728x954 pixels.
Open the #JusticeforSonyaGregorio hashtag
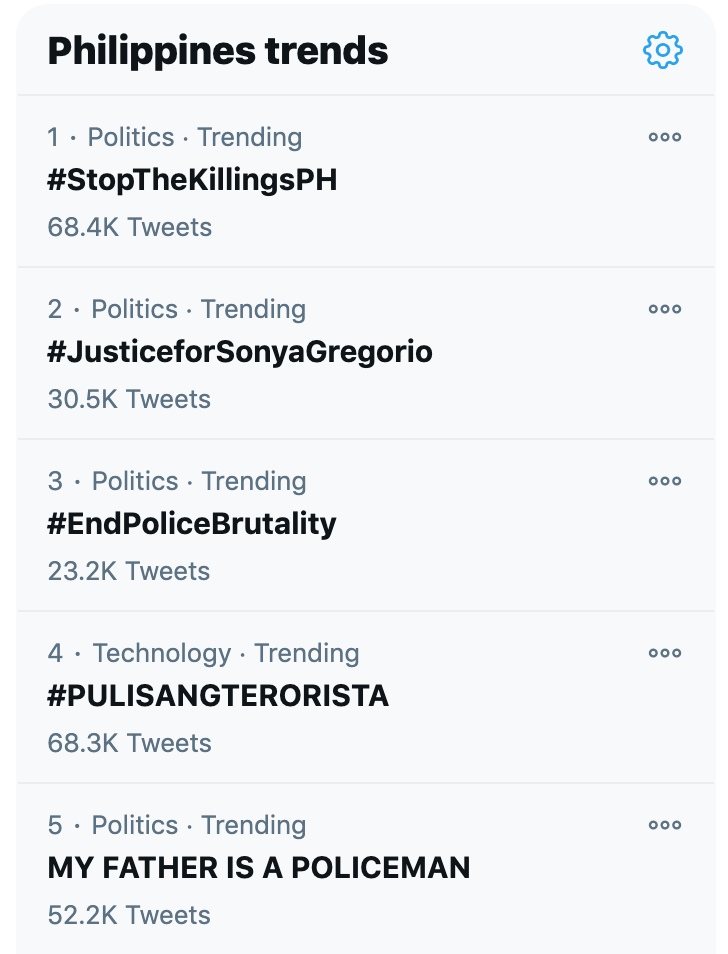pos(240,352)
